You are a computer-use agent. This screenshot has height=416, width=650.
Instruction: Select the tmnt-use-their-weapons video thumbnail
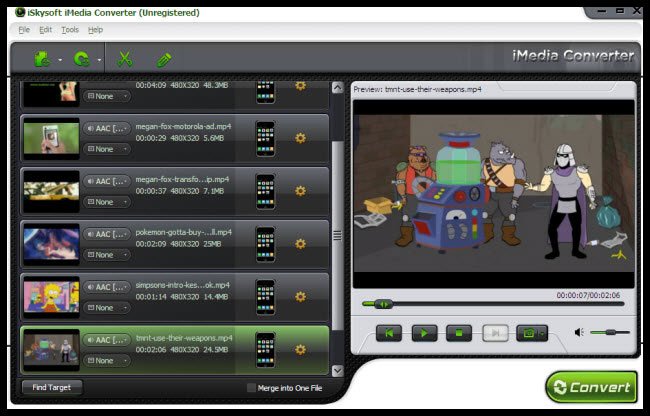pos(51,351)
